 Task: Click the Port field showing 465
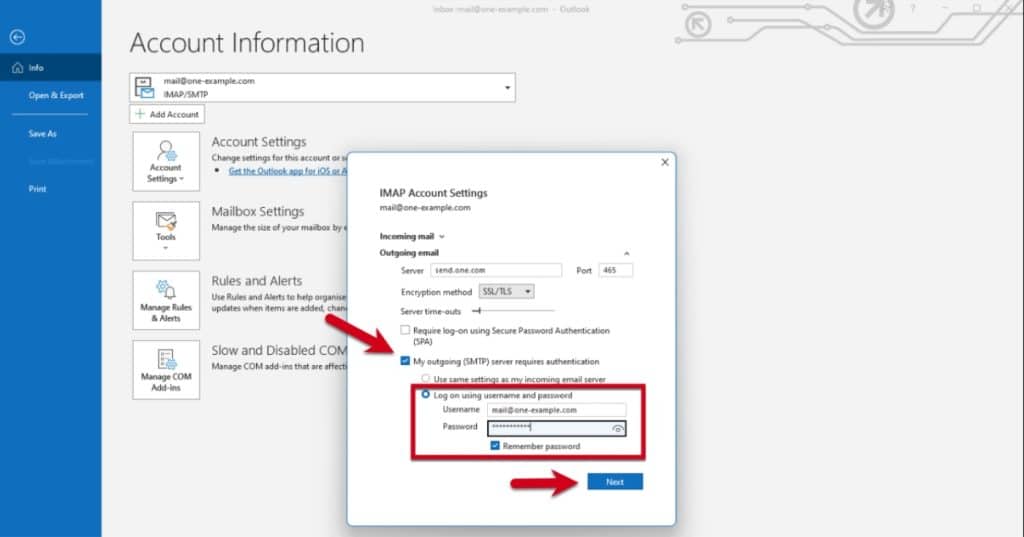[615, 270]
